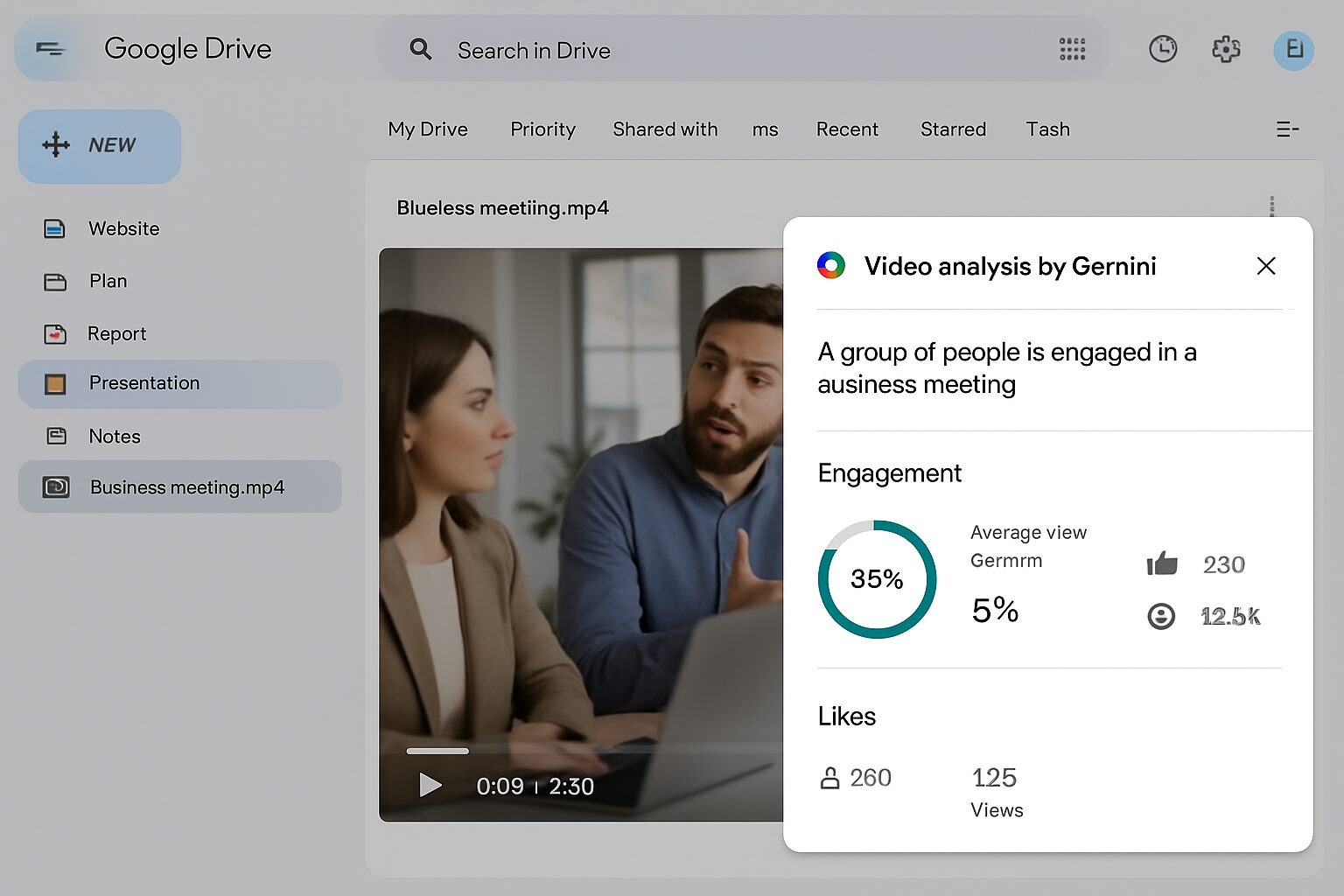Open the Website item in sidebar
Image resolution: width=1344 pixels, height=896 pixels.
click(x=179, y=229)
